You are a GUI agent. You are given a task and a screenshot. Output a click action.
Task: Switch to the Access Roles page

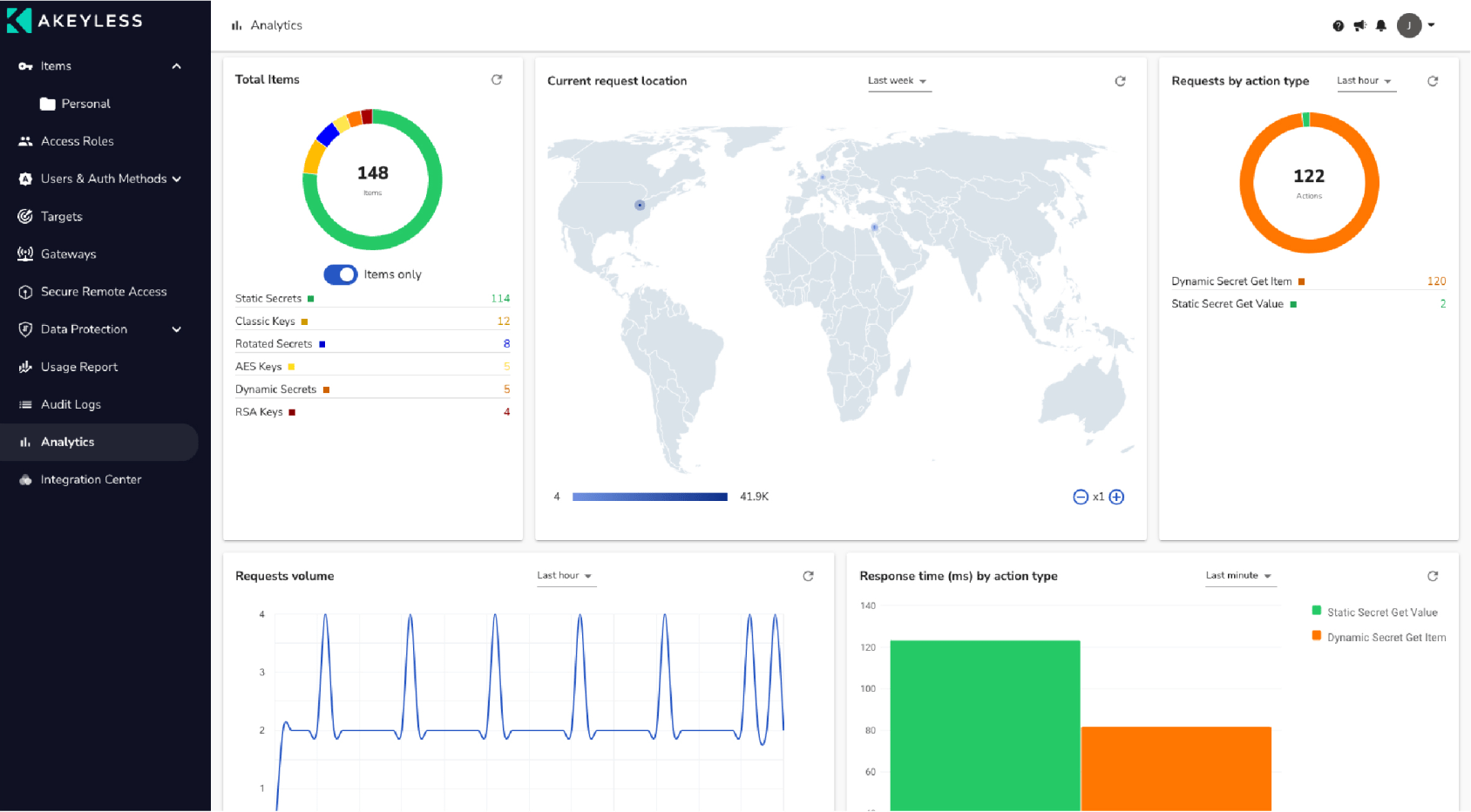click(x=77, y=140)
